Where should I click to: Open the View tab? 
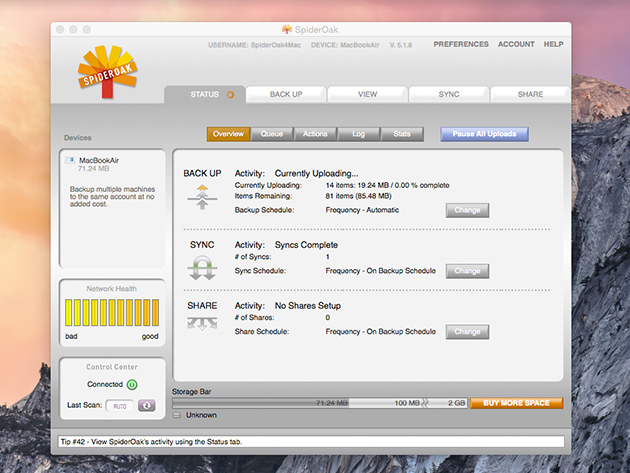click(367, 94)
